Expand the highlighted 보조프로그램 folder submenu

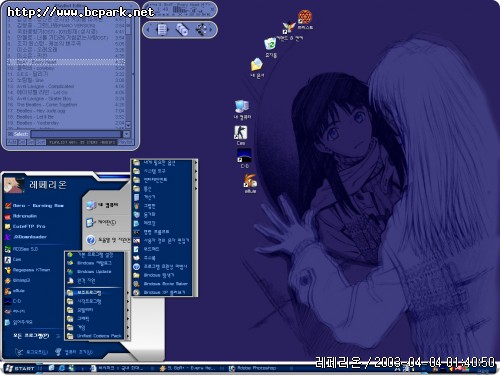[x=96, y=293]
